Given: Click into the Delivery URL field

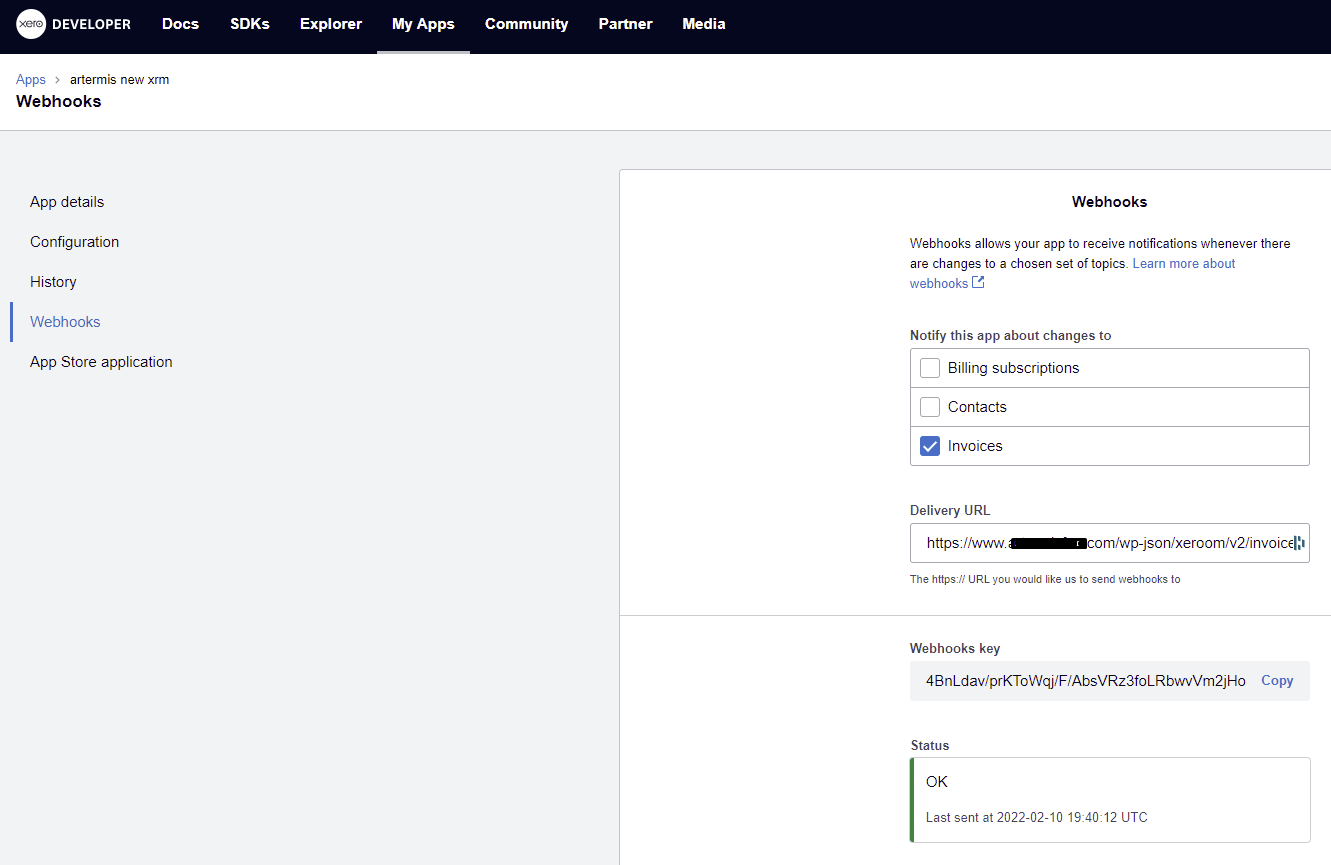Looking at the screenshot, I should (1109, 543).
